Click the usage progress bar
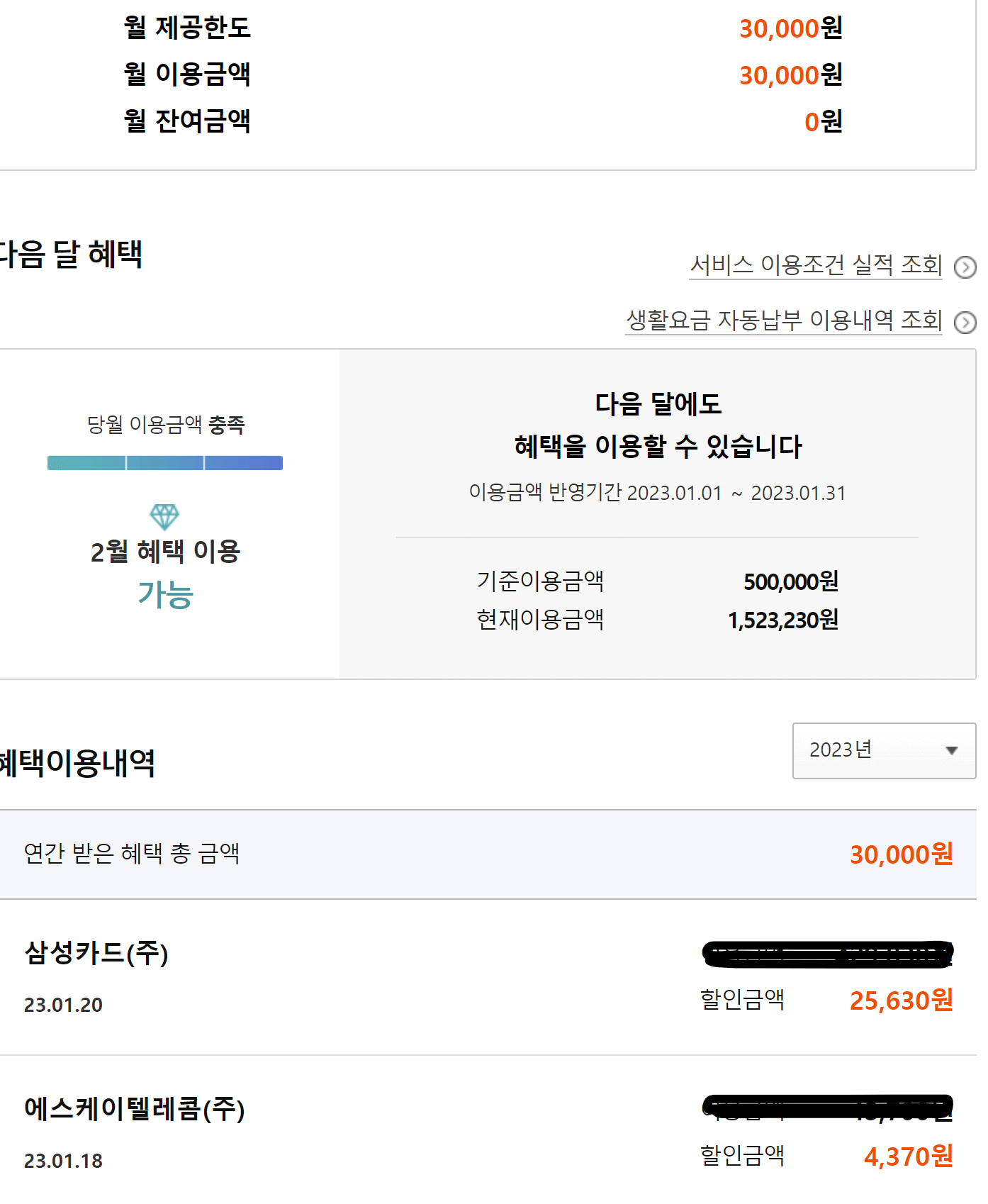Screen dimensions: 988x1204 [x=164, y=462]
